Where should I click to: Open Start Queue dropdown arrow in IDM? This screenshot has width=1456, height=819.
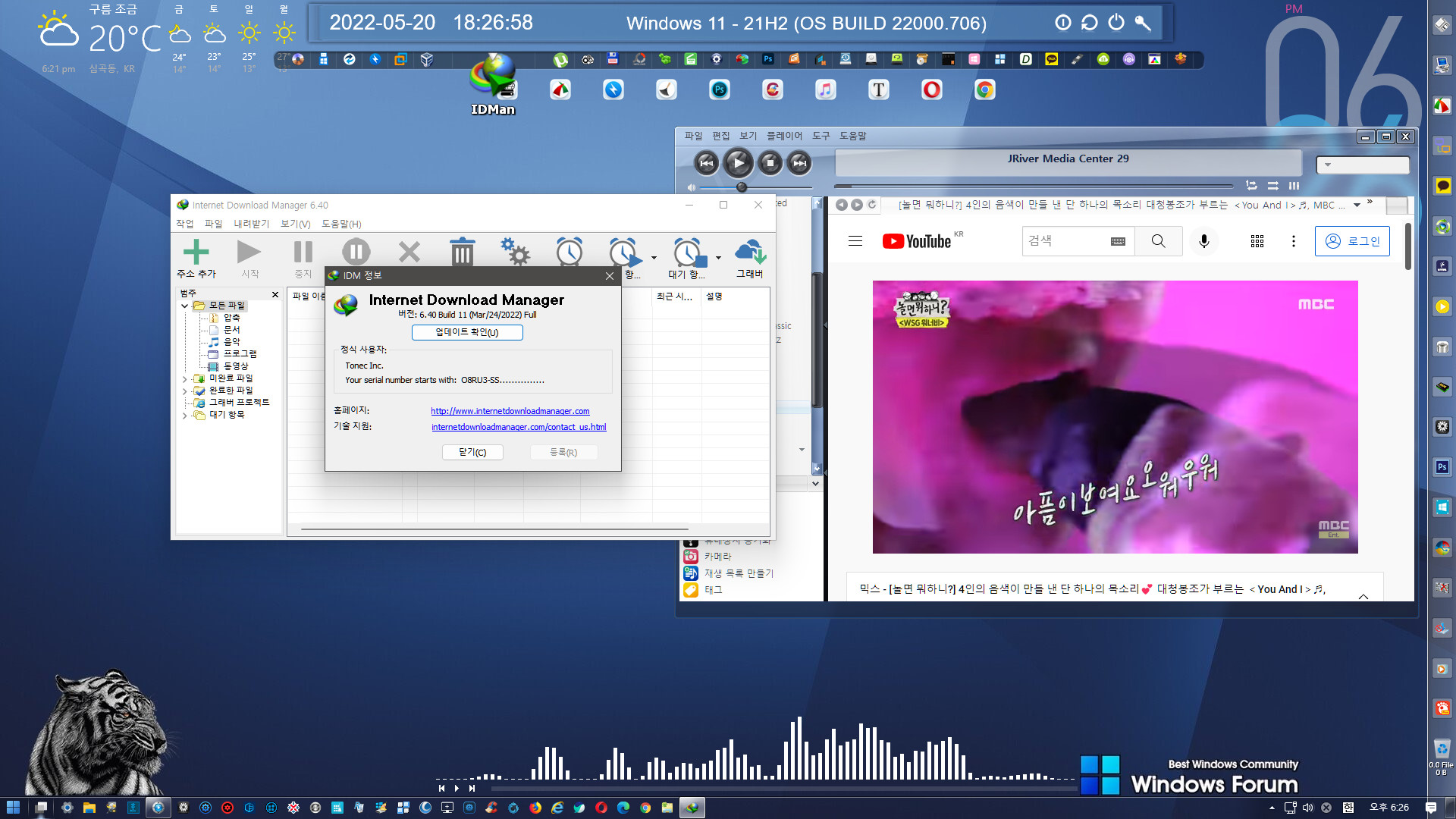(x=654, y=257)
